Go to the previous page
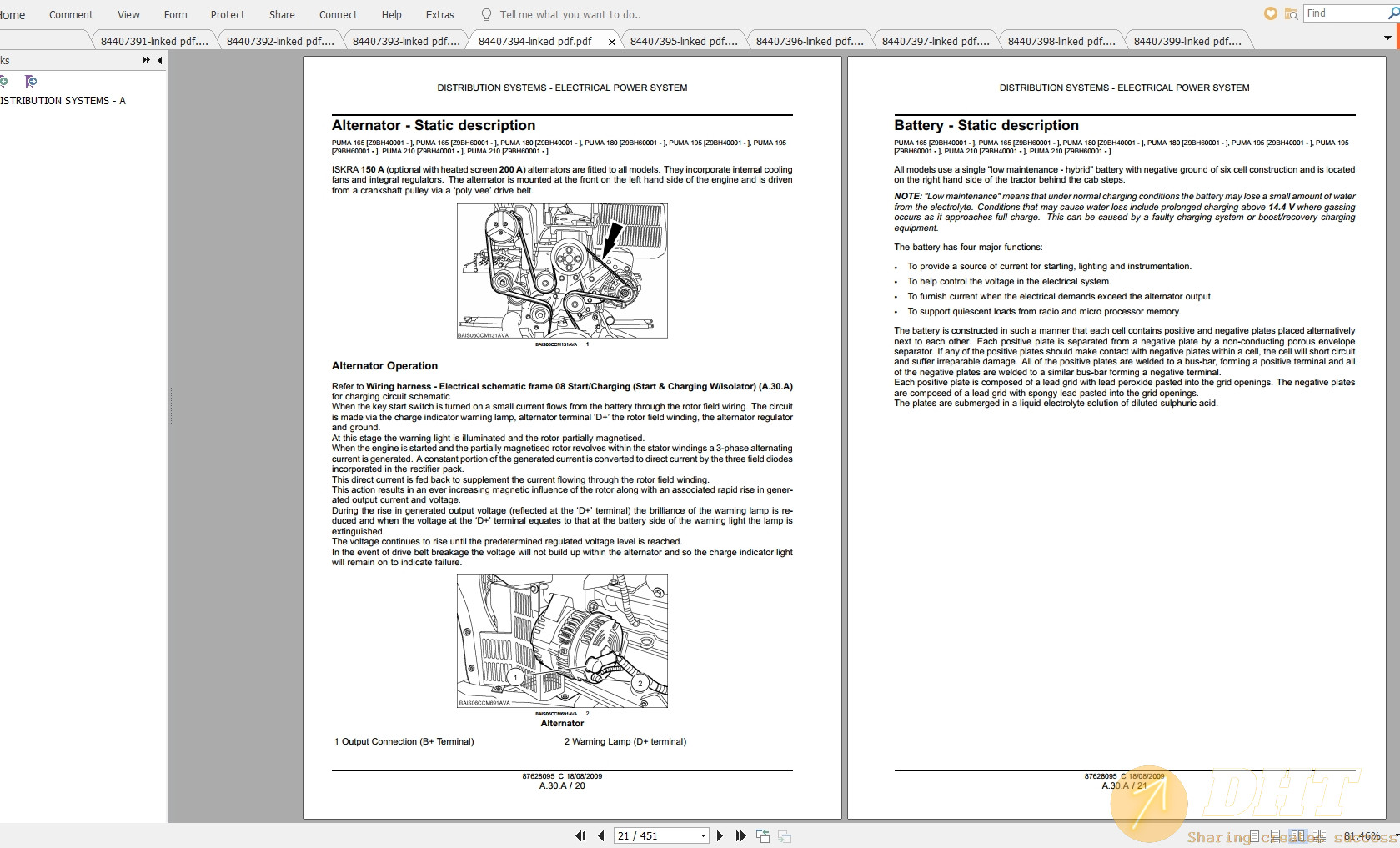Screen dimensions: 1400x848 pyautogui.click(x=601, y=835)
